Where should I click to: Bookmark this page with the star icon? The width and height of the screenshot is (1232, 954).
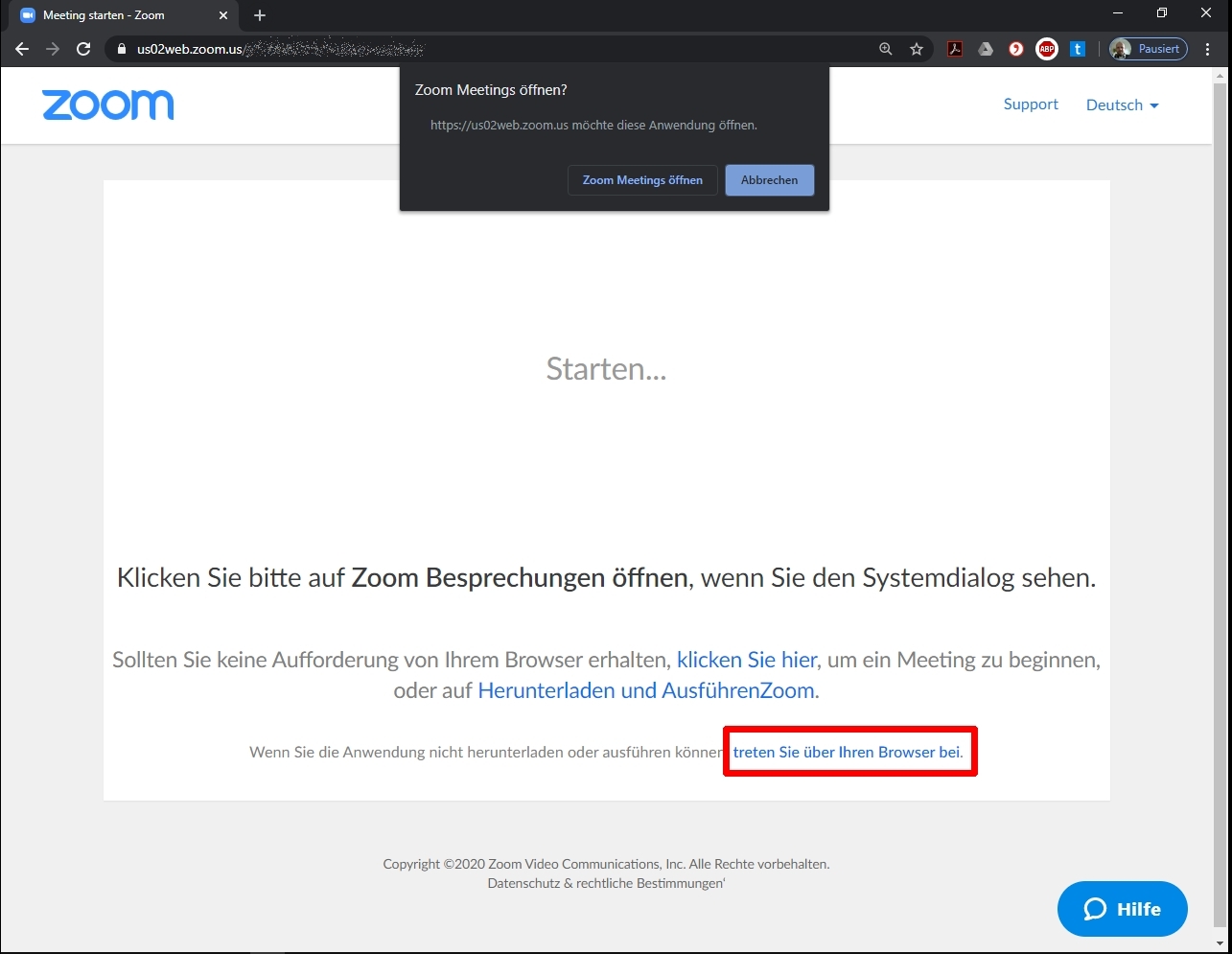point(917,49)
